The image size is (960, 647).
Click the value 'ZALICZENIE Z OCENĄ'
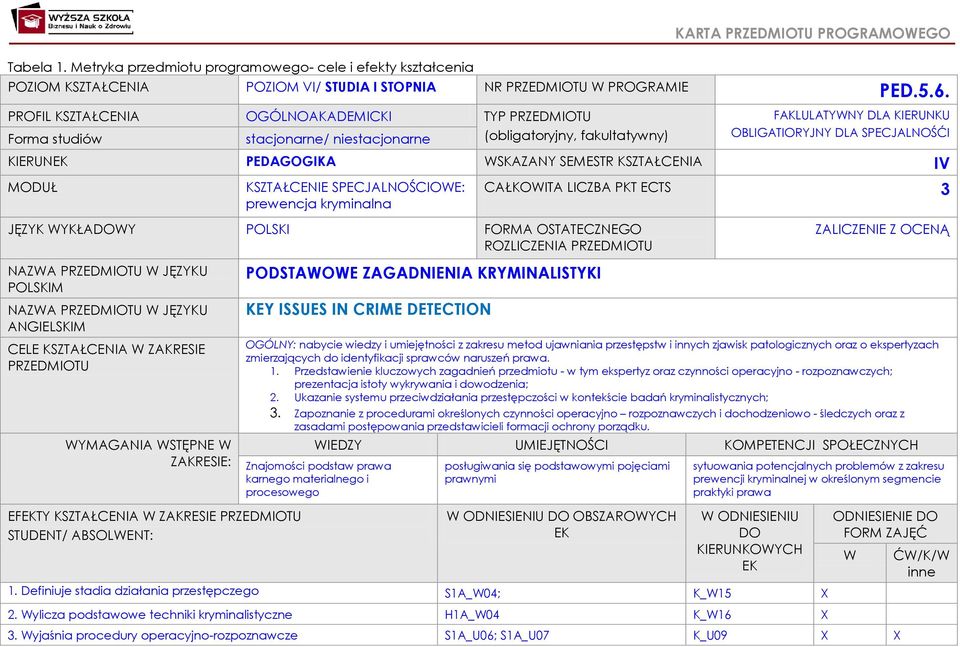coord(882,230)
